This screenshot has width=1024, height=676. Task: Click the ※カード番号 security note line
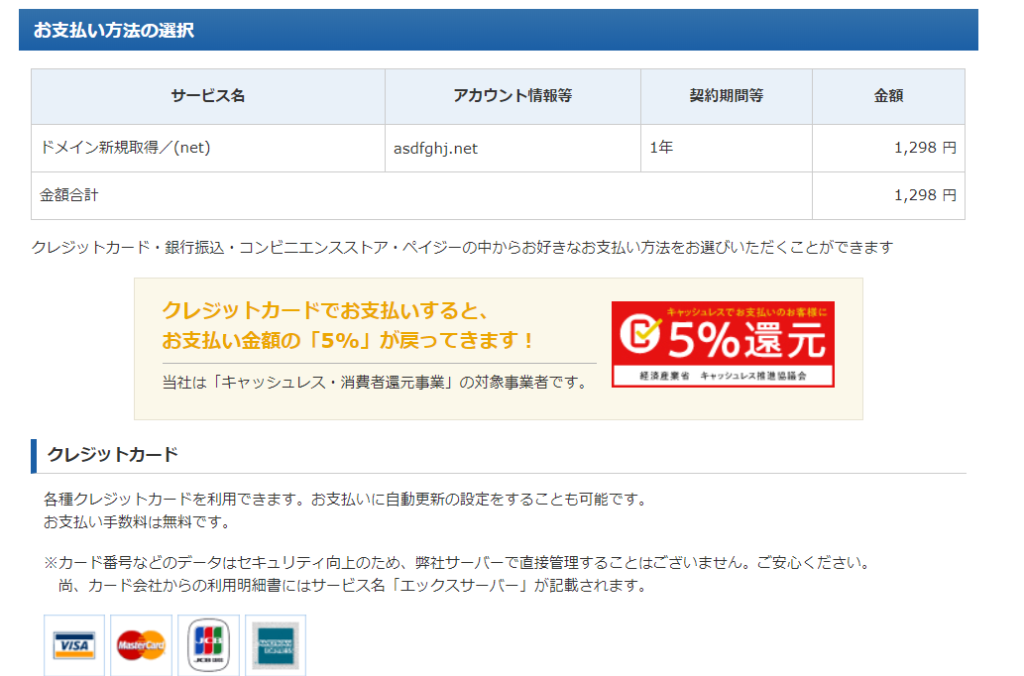pos(457,562)
